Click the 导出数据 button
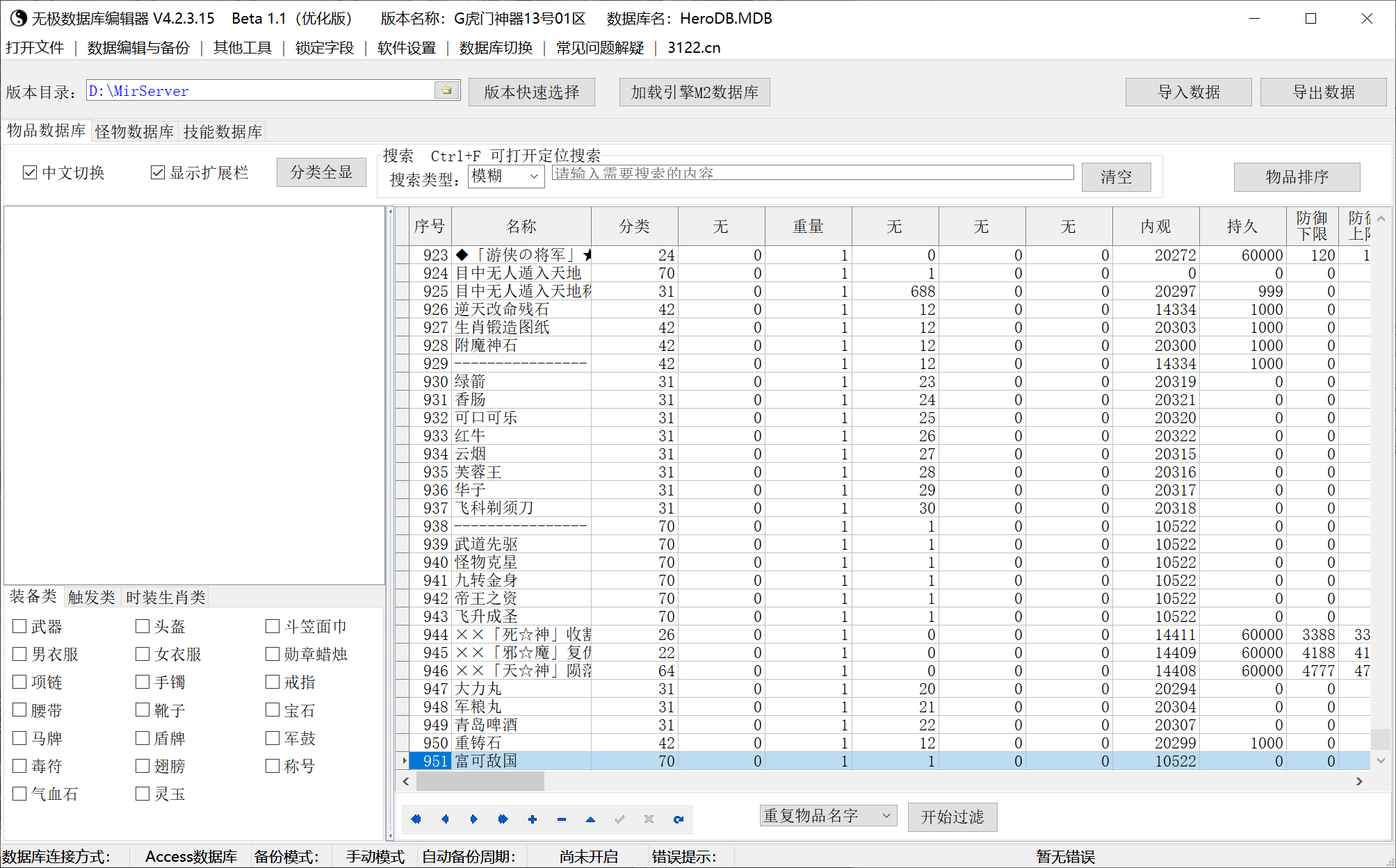 click(x=1324, y=92)
